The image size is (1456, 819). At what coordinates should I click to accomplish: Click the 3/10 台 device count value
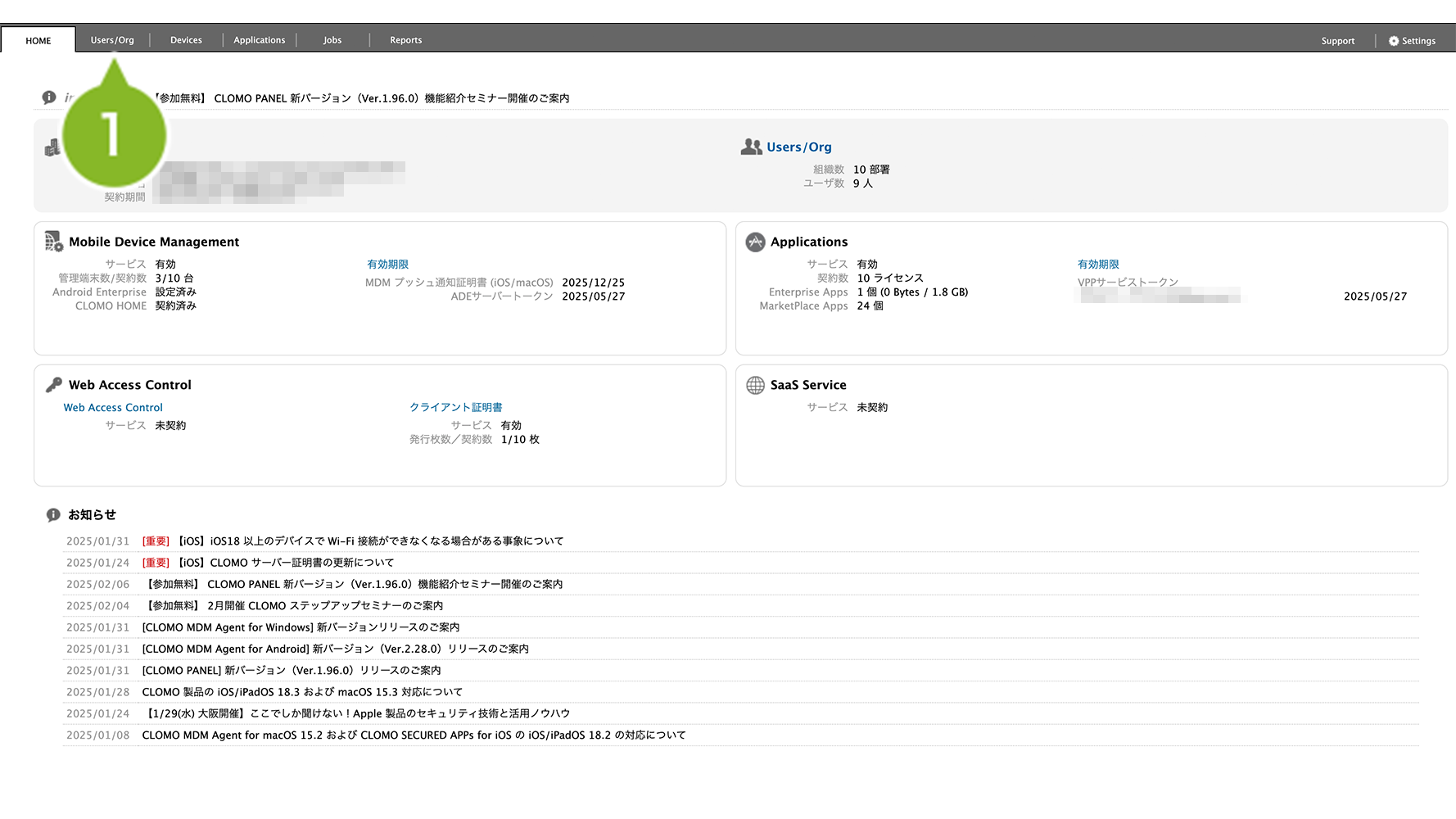[x=174, y=278]
